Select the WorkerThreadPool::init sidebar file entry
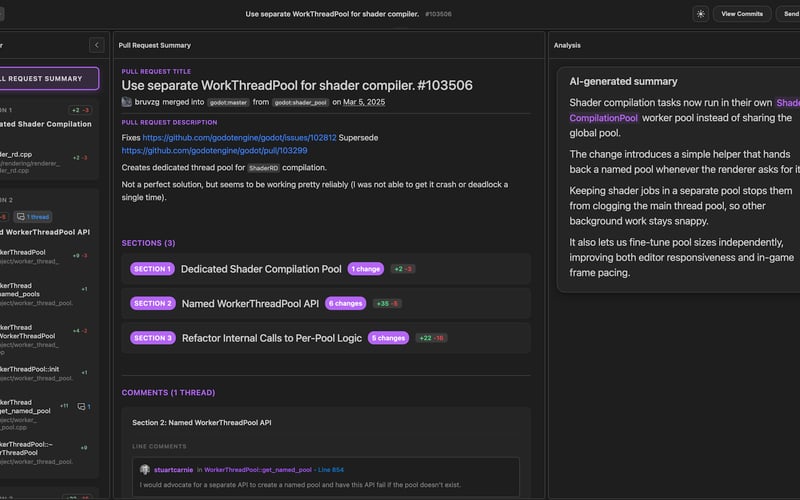800x500 pixels. [46, 373]
